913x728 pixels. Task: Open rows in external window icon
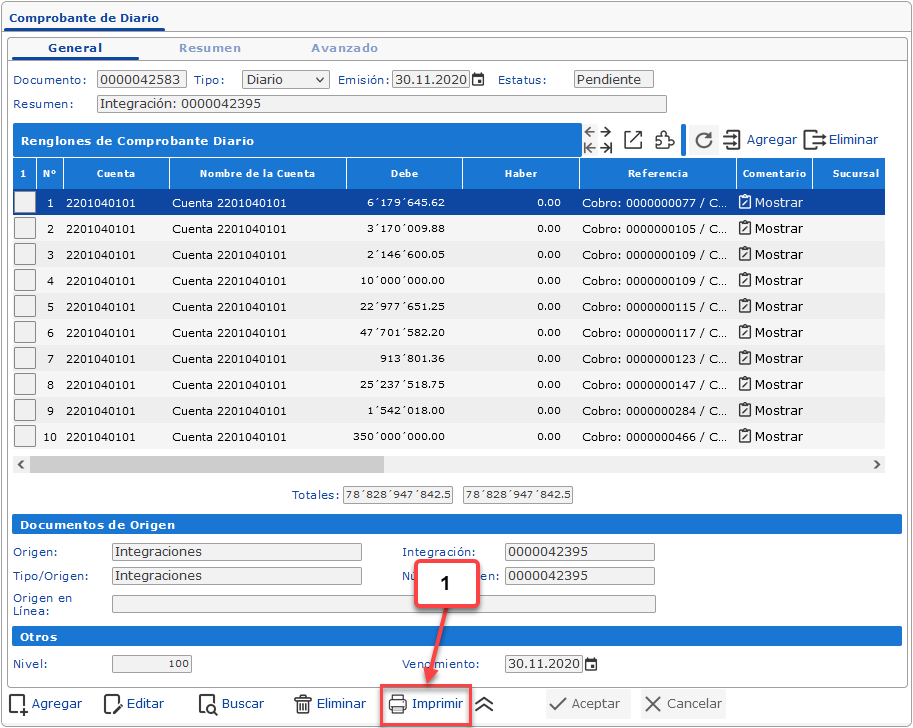tap(633, 140)
